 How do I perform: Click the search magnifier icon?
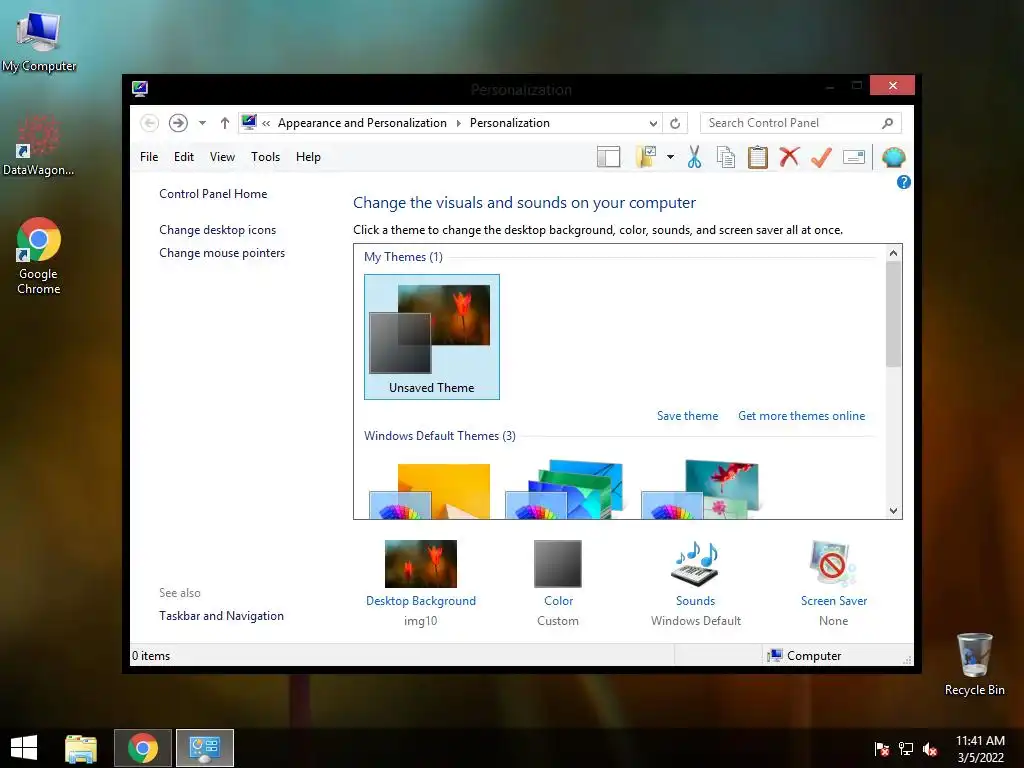[887, 123]
